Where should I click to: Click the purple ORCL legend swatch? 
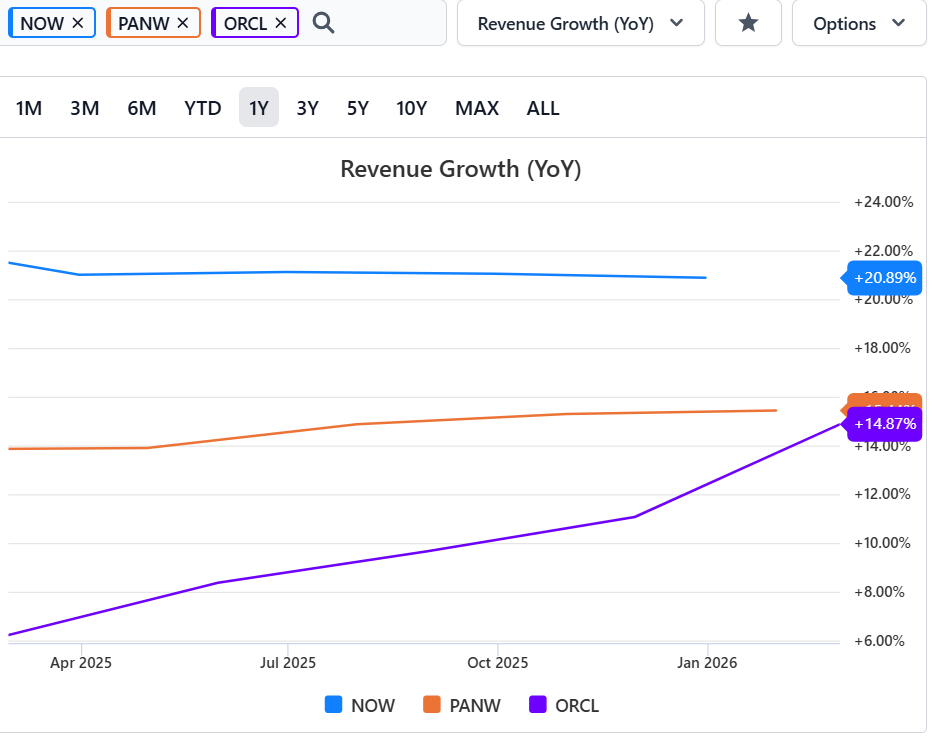(538, 705)
